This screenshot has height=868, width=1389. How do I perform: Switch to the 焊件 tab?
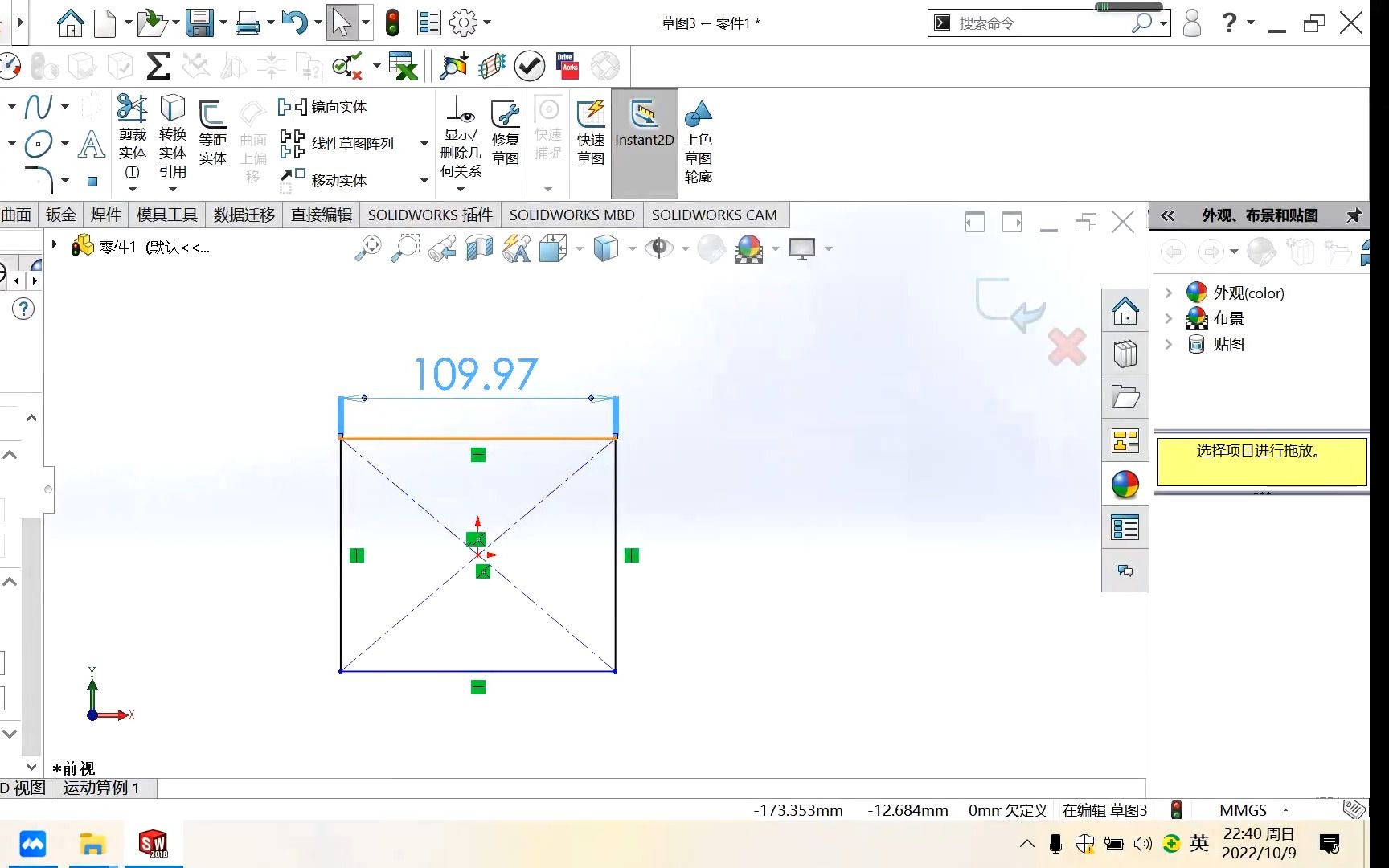(x=106, y=215)
